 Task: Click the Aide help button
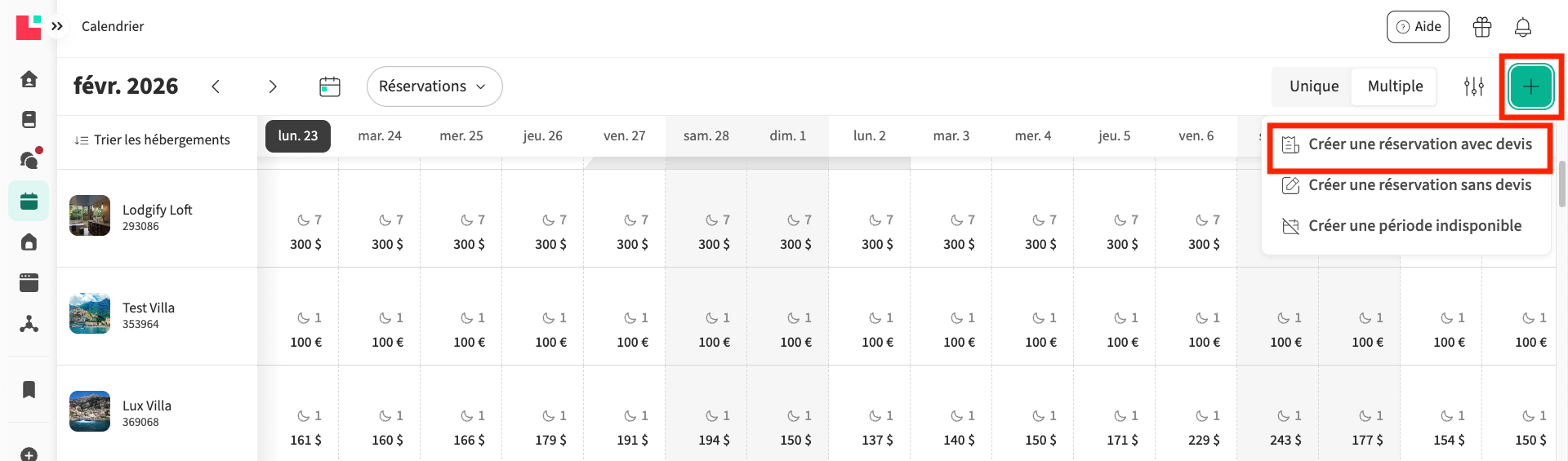[x=1418, y=27]
